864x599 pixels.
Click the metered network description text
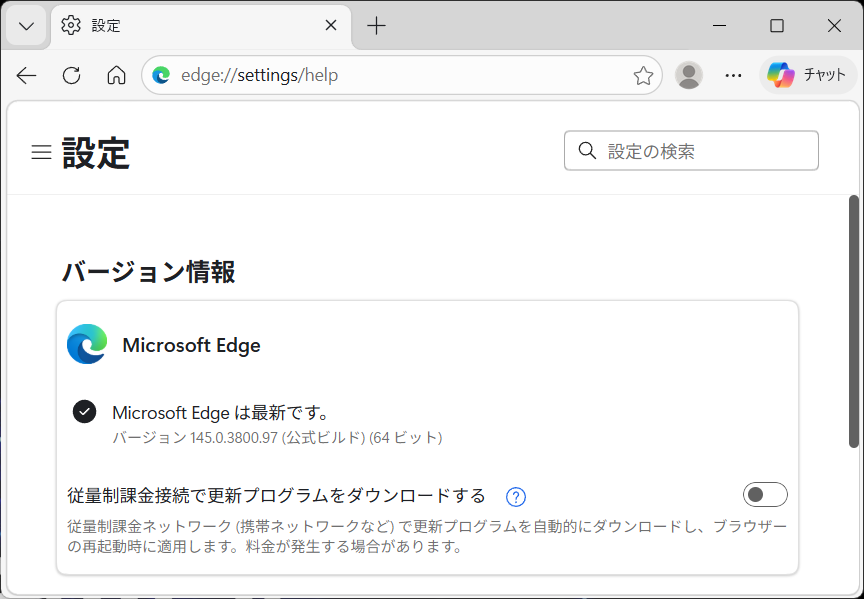[x=427, y=536]
